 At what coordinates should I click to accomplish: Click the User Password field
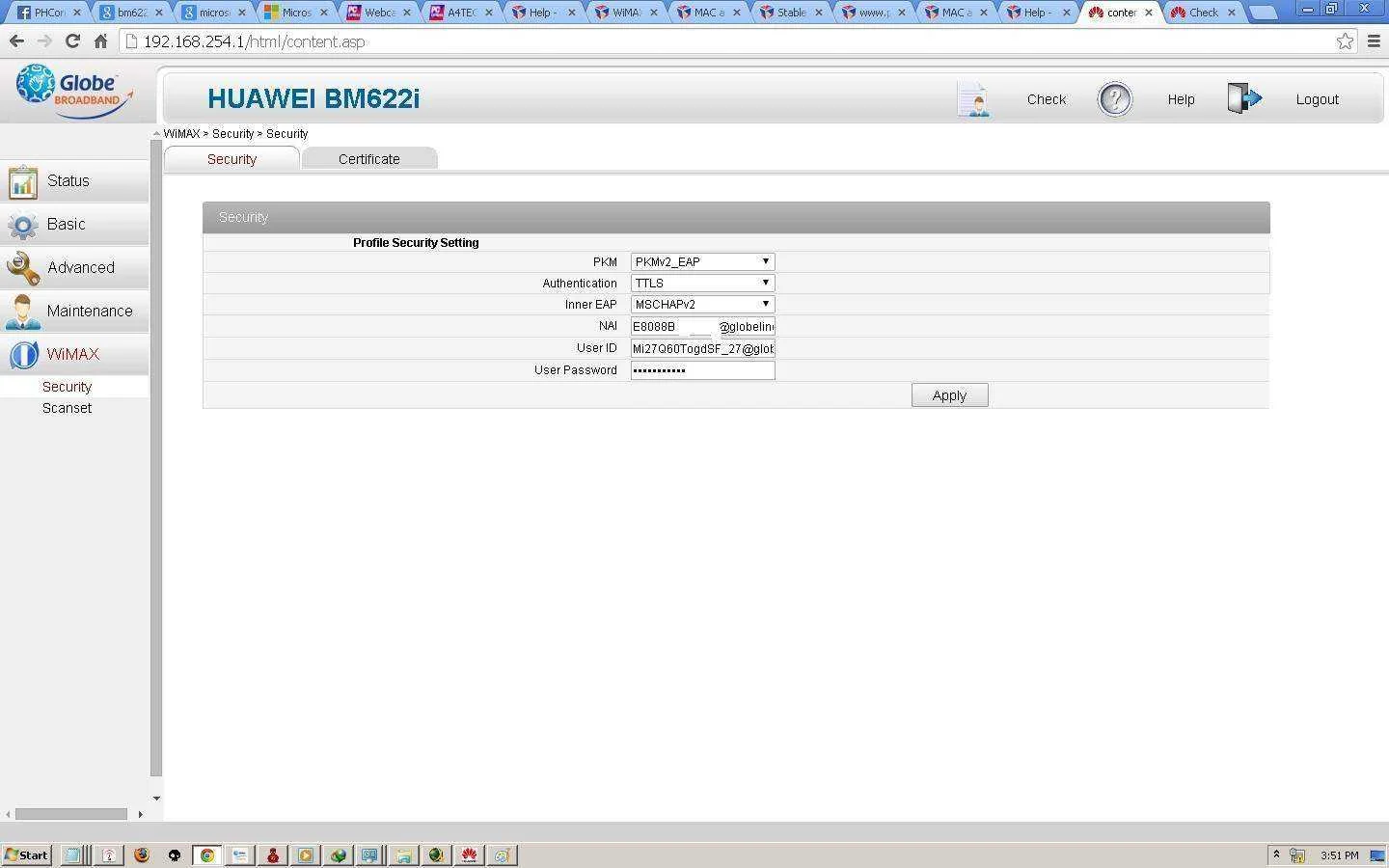(x=702, y=370)
